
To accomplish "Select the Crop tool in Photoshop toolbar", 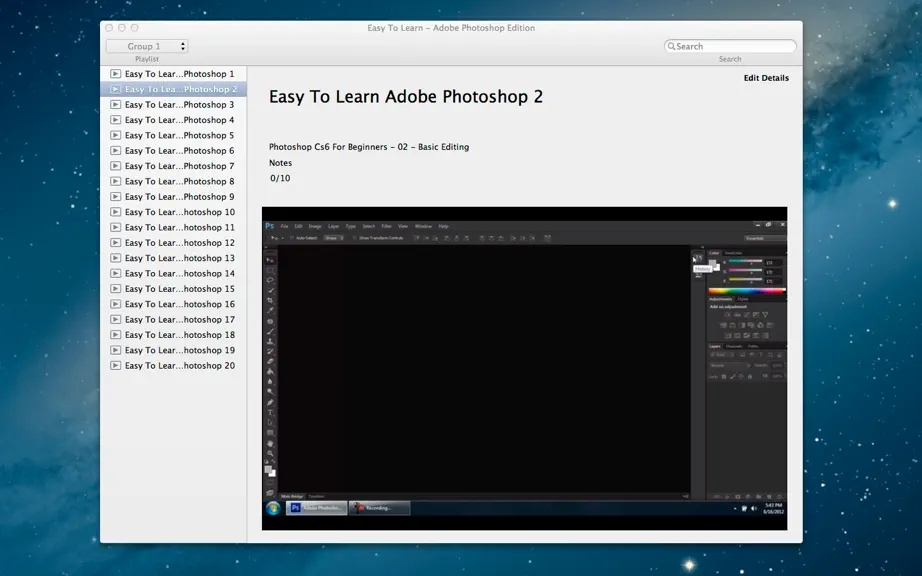I will point(270,300).
